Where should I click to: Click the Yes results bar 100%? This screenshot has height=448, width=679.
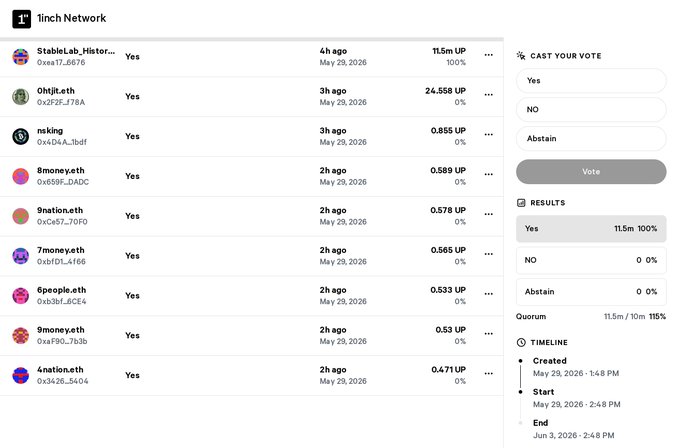tap(591, 229)
